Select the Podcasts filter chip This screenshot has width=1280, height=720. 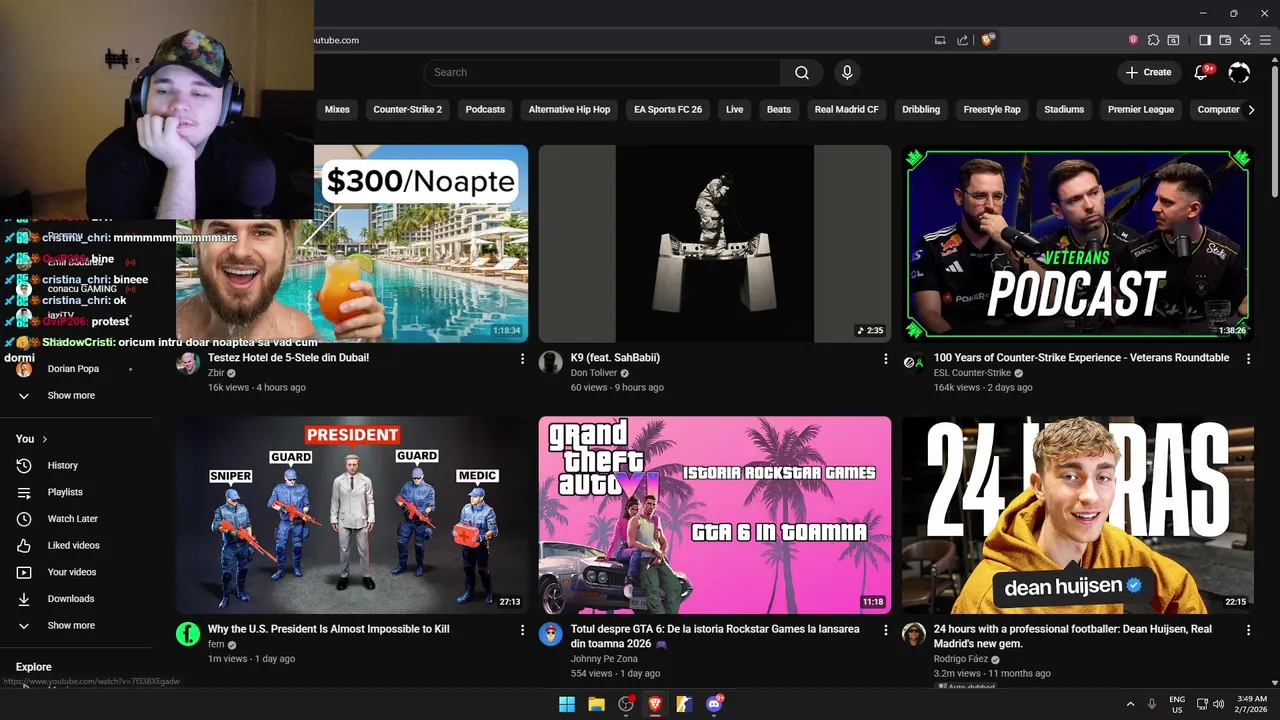point(485,109)
